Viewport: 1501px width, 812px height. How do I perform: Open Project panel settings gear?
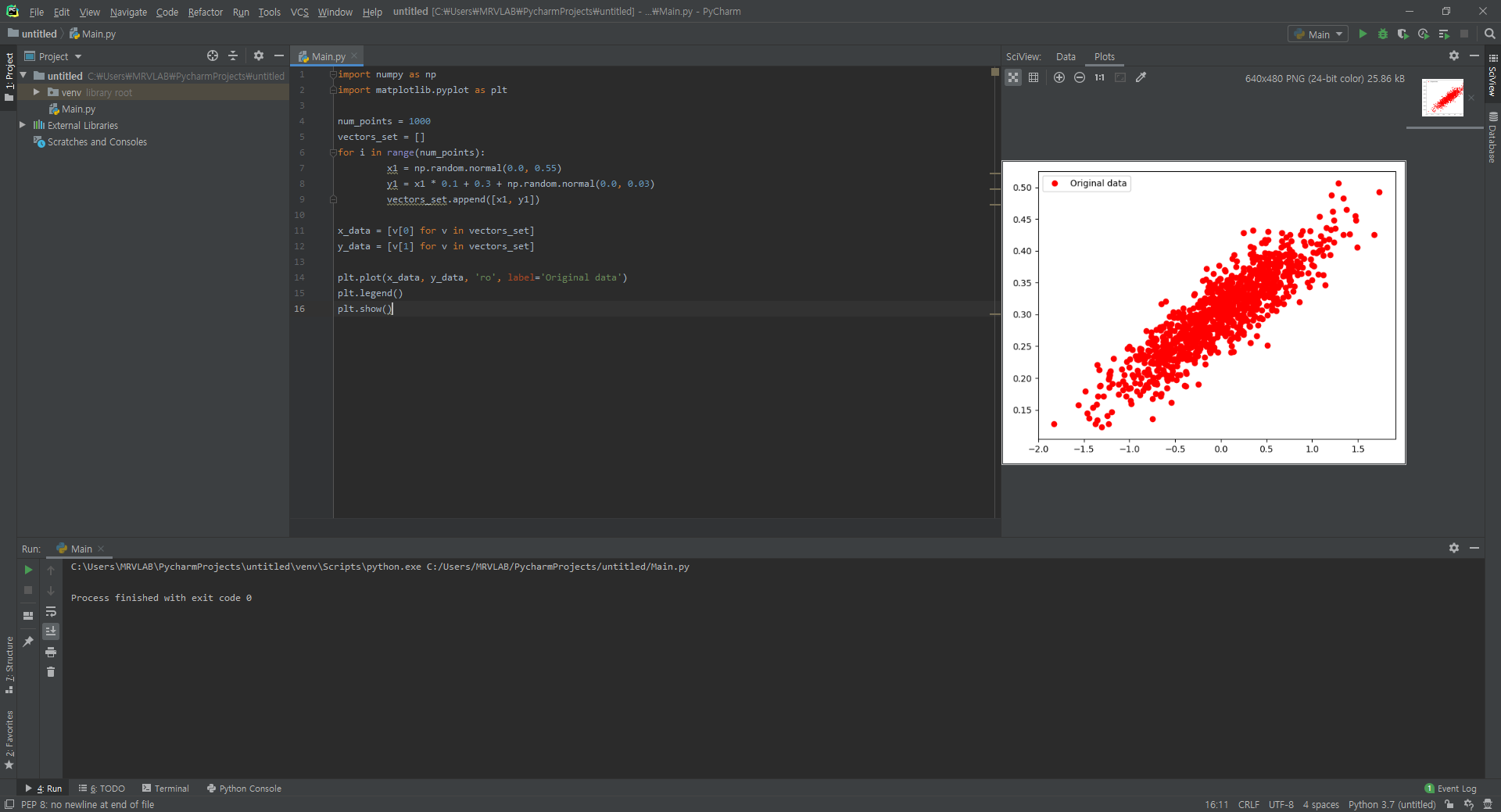(259, 55)
